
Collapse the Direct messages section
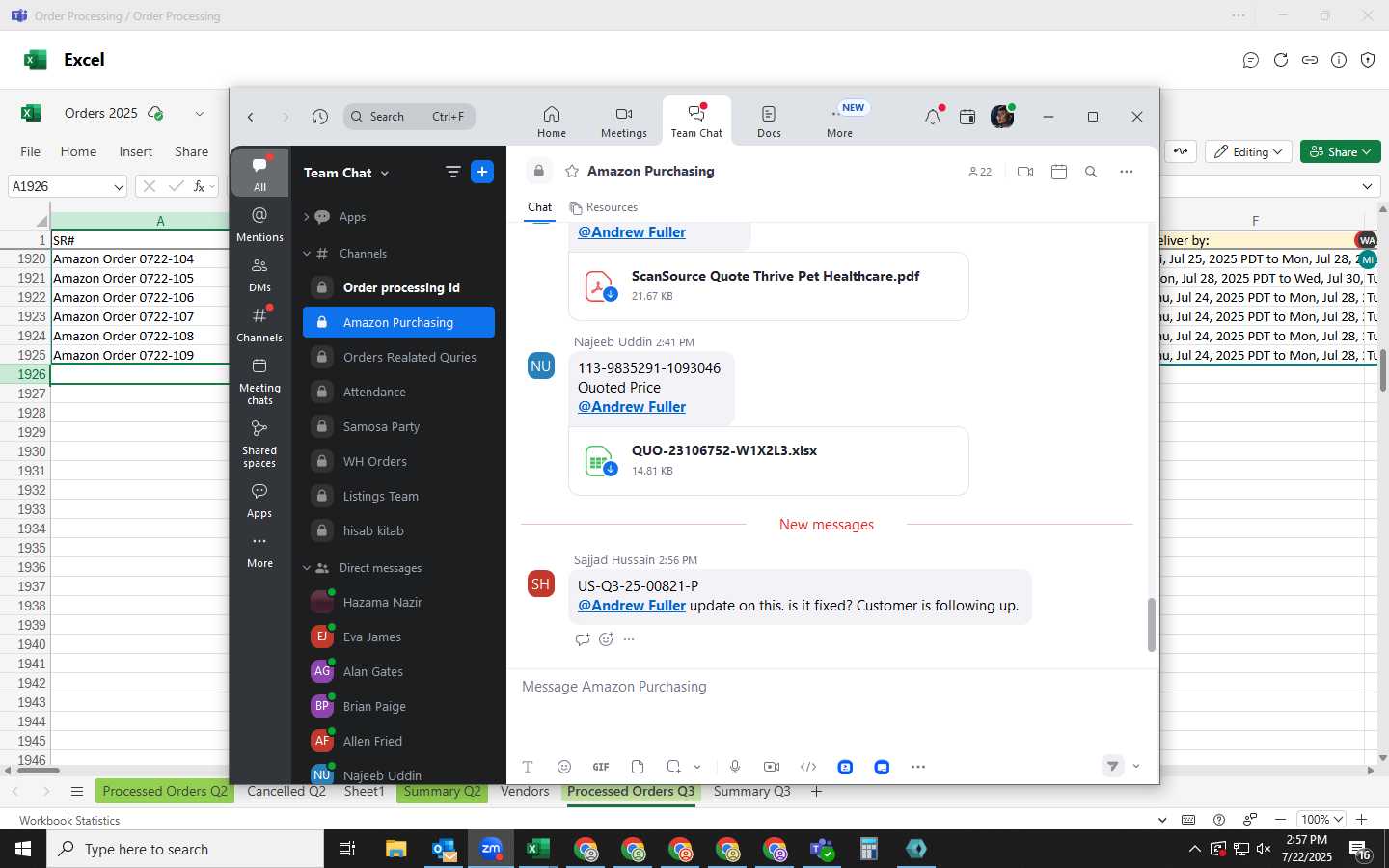tap(307, 568)
